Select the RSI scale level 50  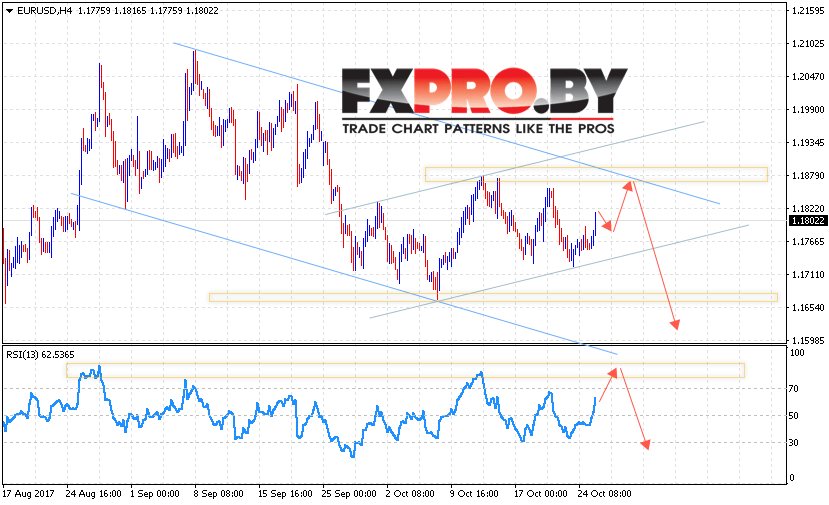coord(794,416)
